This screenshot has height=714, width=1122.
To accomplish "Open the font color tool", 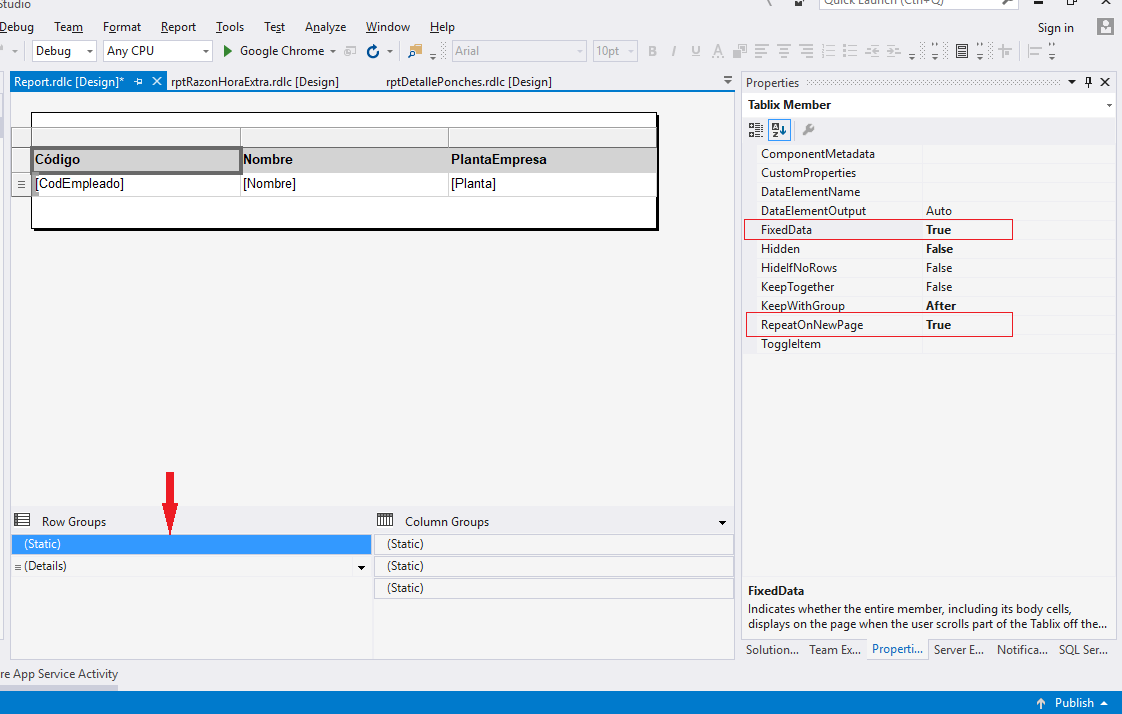I will 717,51.
